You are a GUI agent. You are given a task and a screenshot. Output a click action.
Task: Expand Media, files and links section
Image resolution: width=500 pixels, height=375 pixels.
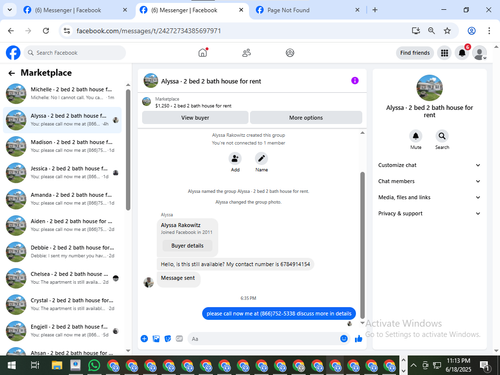point(429,197)
